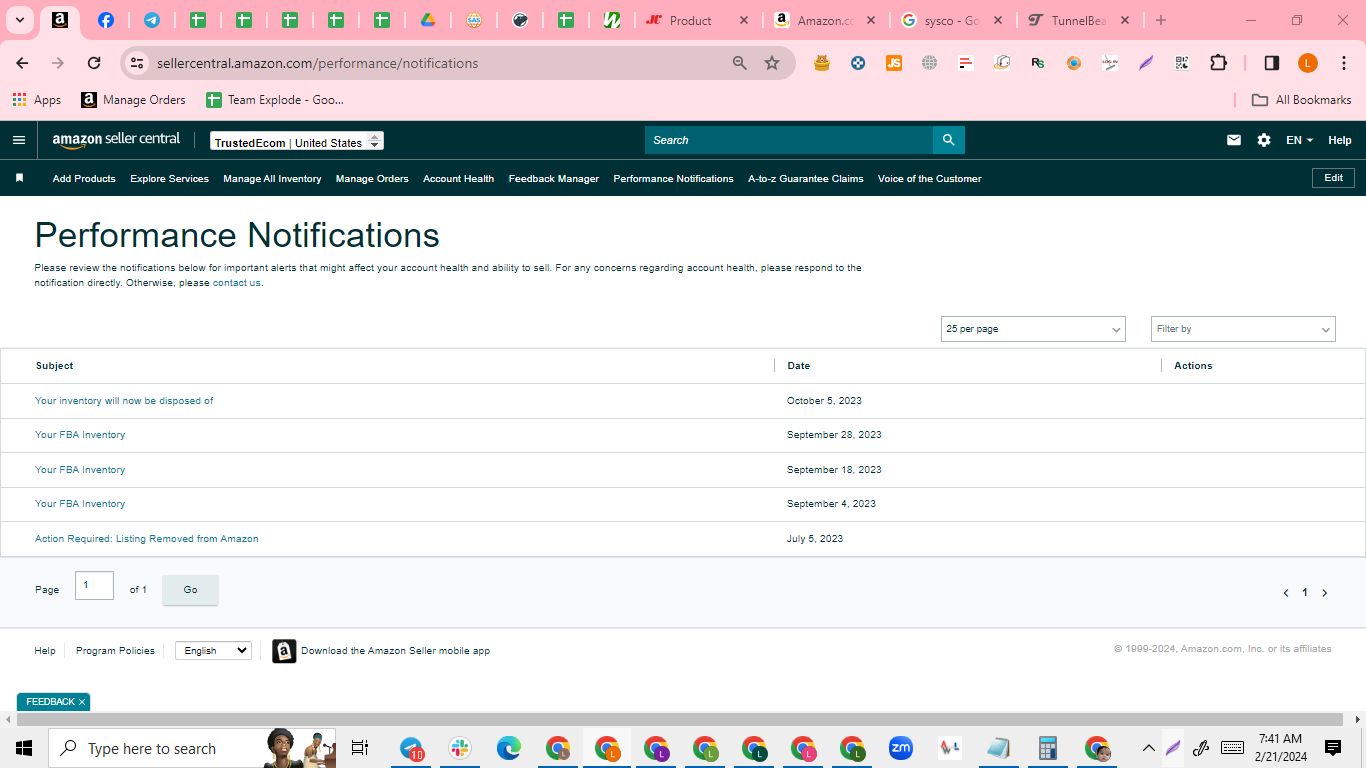1366x768 pixels.
Task: Open the mail messages icon in Seller Central
Action: tap(1234, 140)
